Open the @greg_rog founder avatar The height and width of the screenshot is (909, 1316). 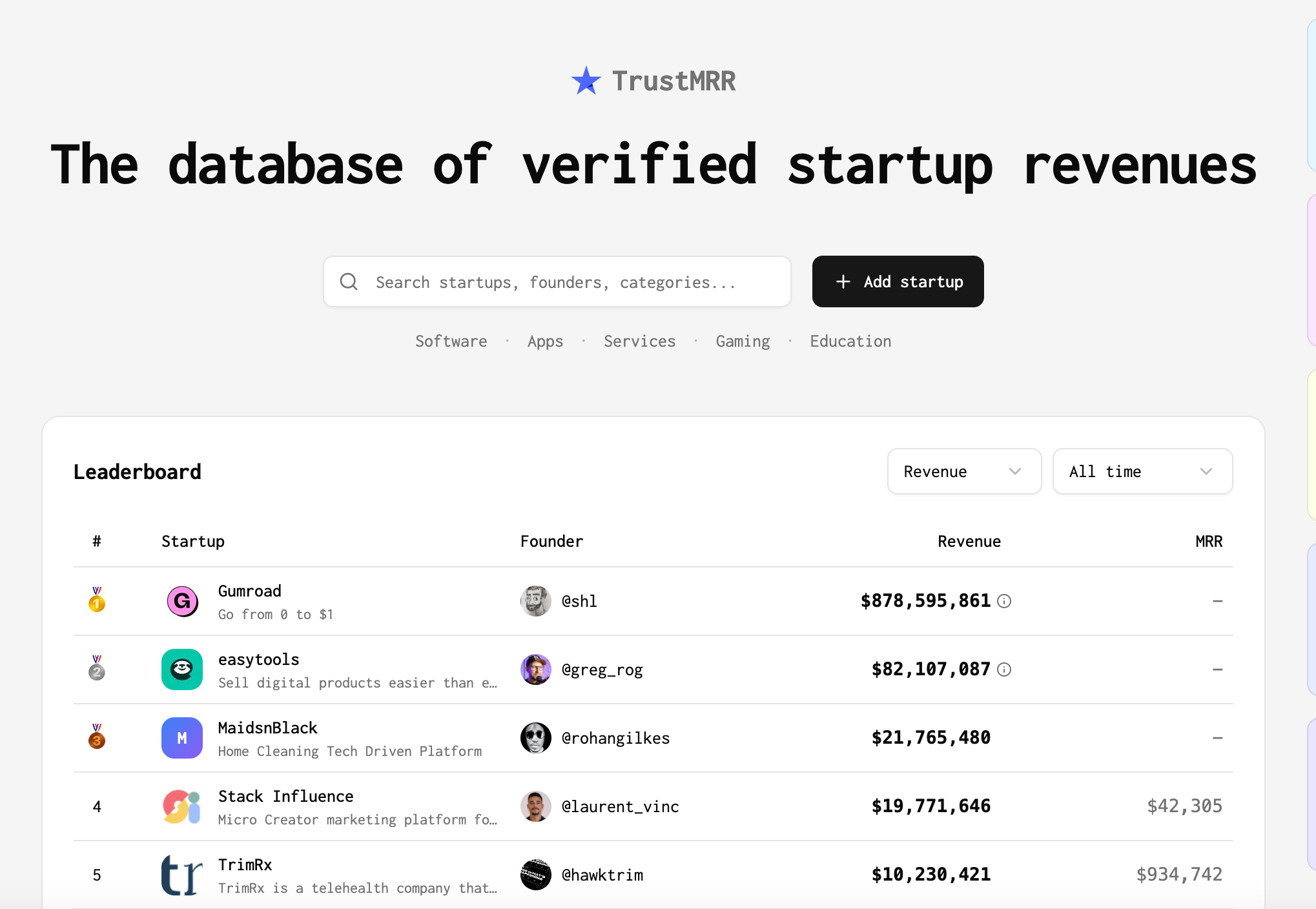pos(535,669)
